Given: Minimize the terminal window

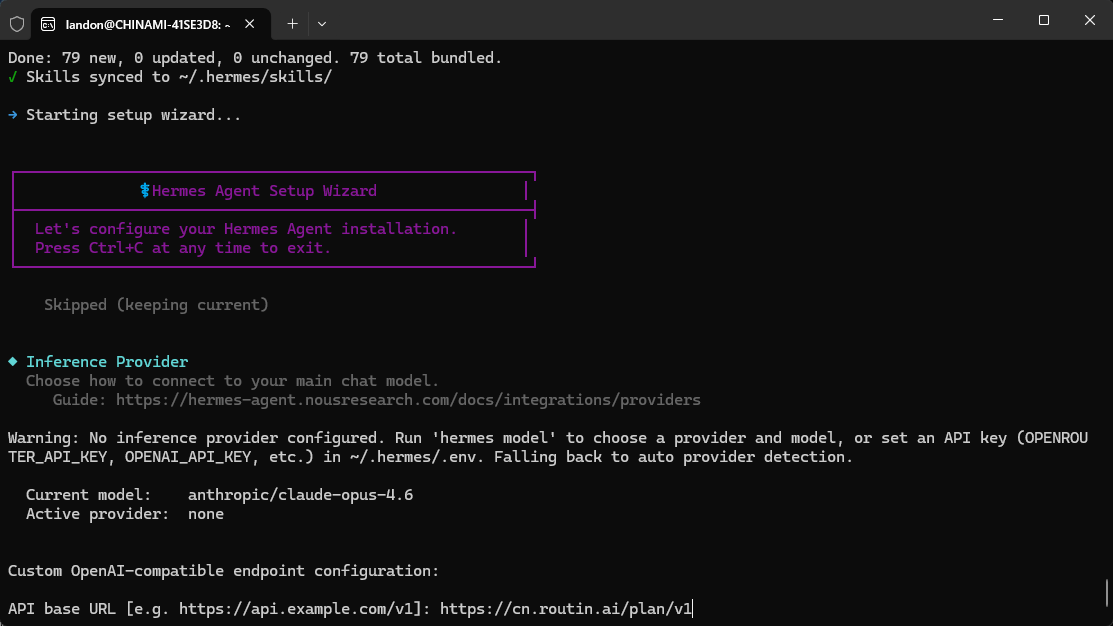Looking at the screenshot, I should click(997, 20).
